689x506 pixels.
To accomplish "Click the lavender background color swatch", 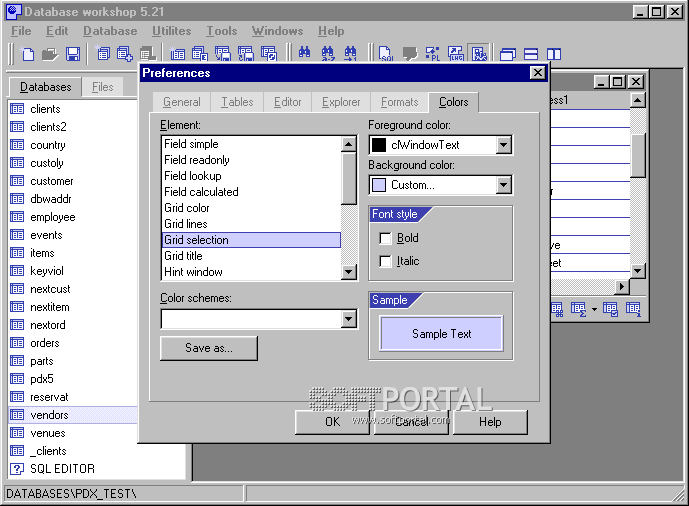I will click(378, 185).
